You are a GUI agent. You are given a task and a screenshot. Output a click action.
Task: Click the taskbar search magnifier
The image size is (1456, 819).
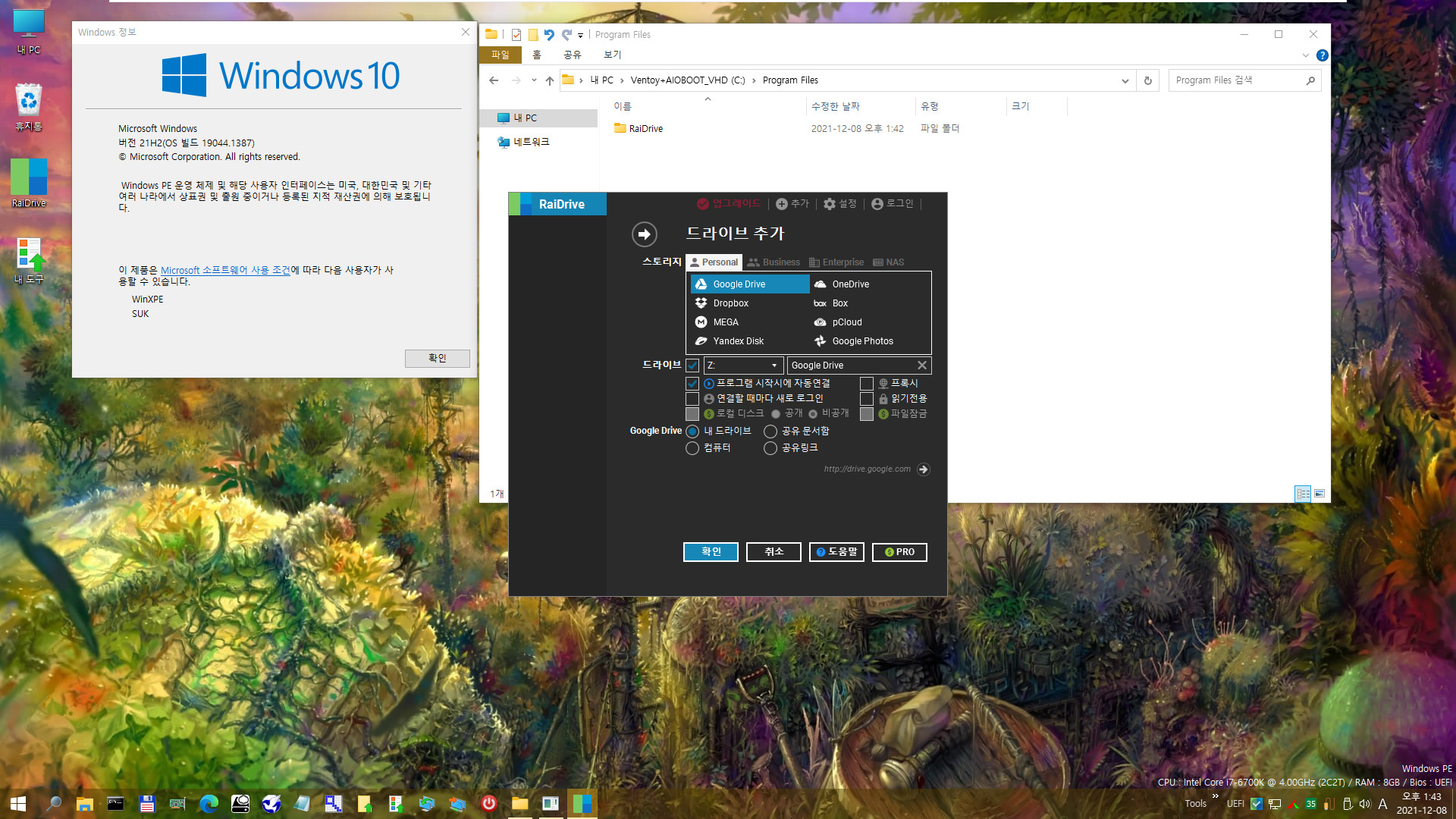click(x=53, y=804)
